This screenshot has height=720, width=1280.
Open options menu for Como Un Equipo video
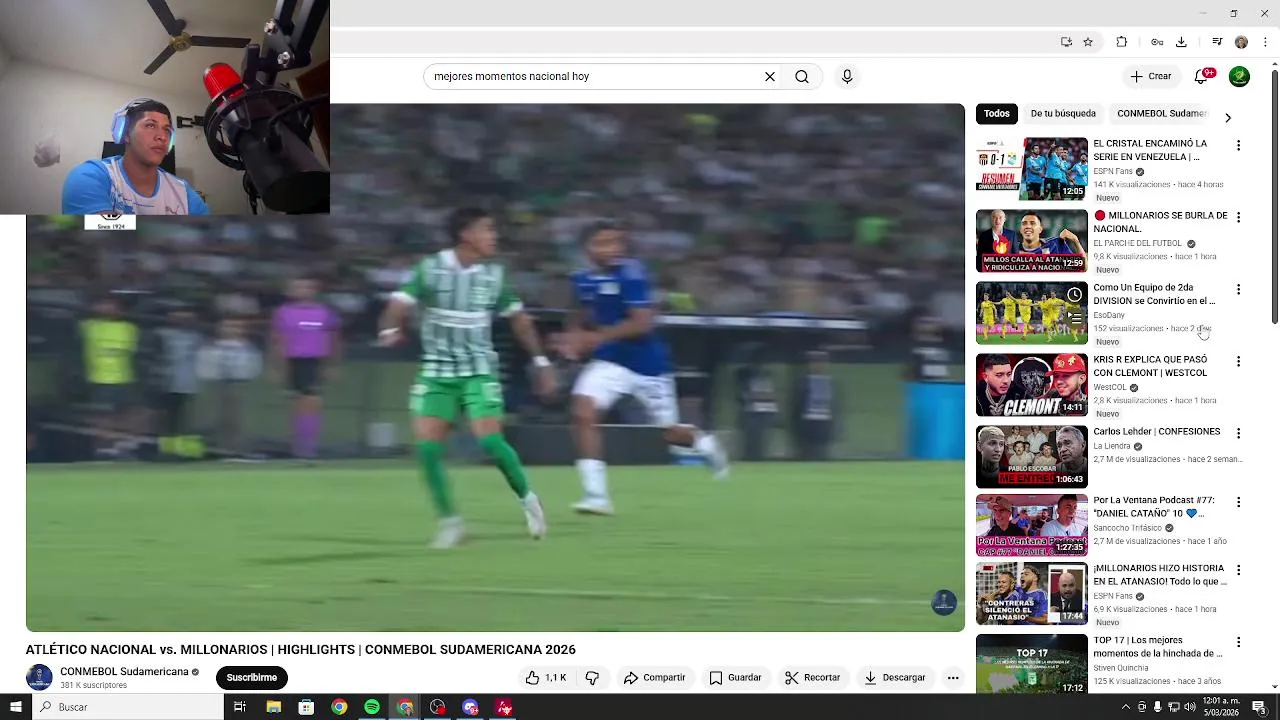pyautogui.click(x=1238, y=289)
